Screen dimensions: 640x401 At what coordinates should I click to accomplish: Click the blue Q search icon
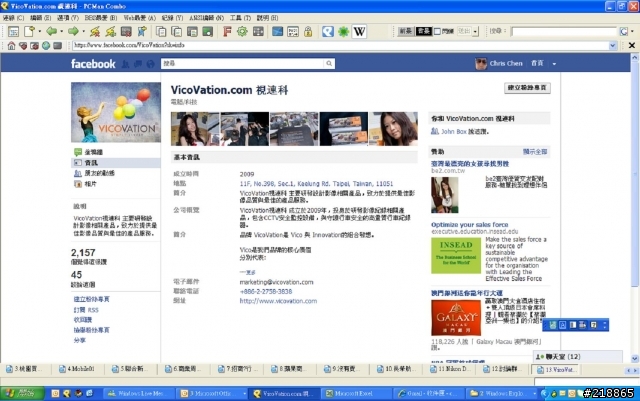pyautogui.click(x=328, y=31)
